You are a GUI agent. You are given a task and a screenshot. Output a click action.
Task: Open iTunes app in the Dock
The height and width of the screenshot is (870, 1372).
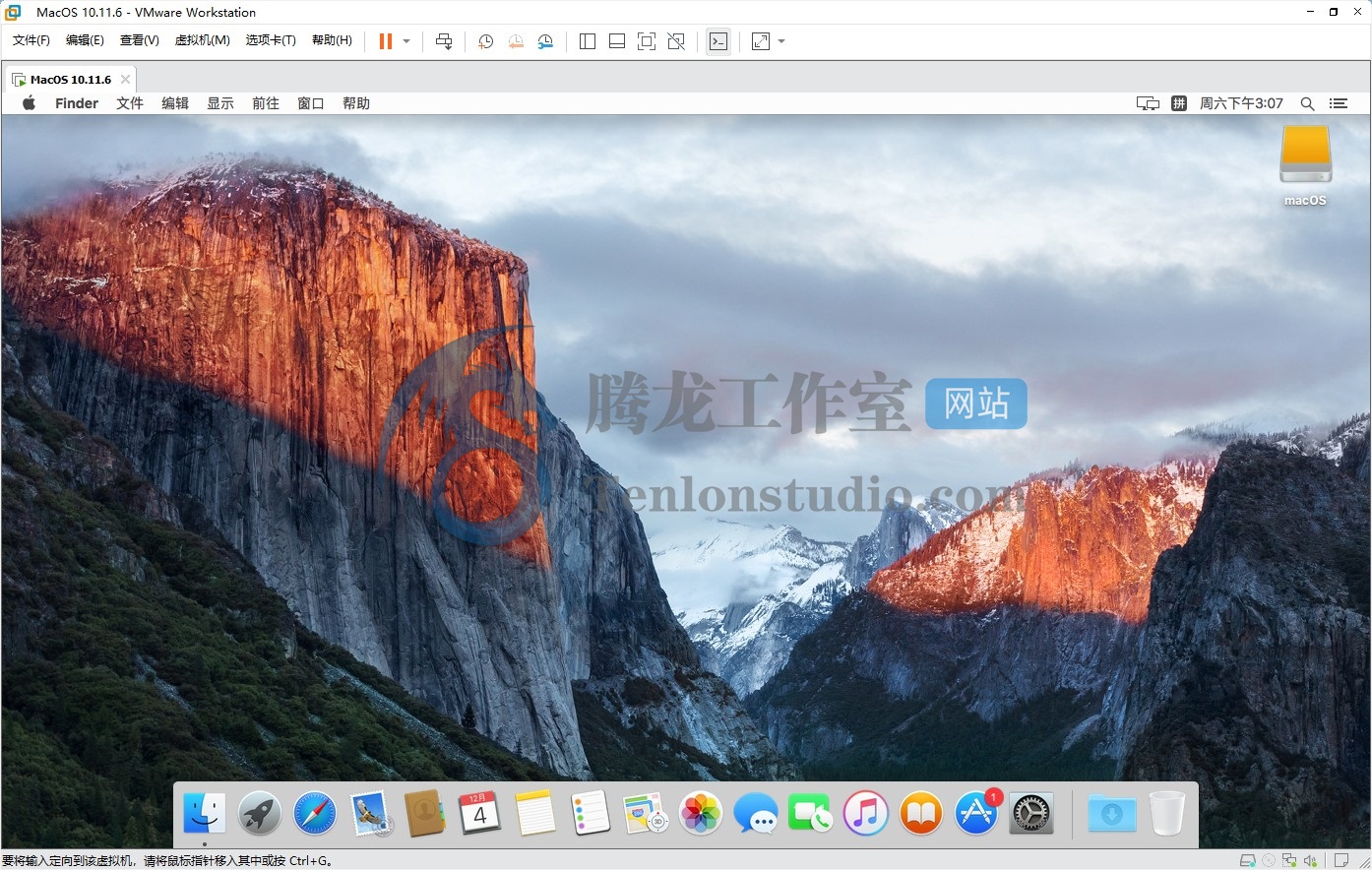click(866, 814)
